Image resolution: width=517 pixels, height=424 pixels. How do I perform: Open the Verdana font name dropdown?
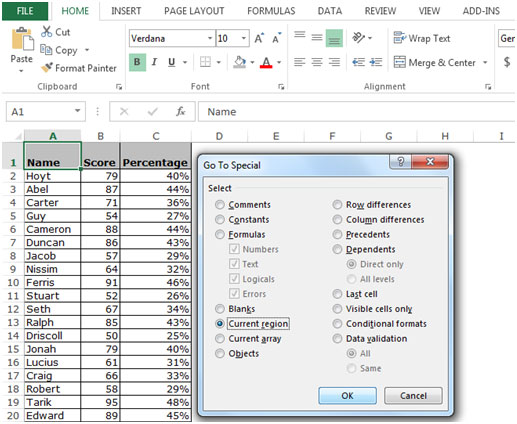click(x=210, y=38)
